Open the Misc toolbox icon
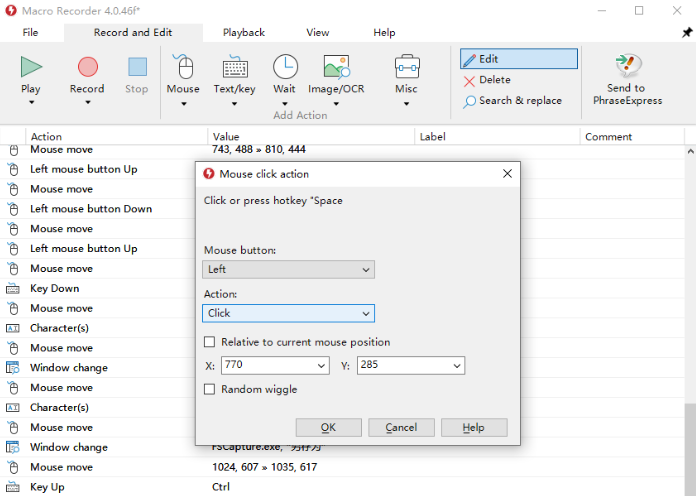Viewport: 696px width, 496px height. (406, 67)
